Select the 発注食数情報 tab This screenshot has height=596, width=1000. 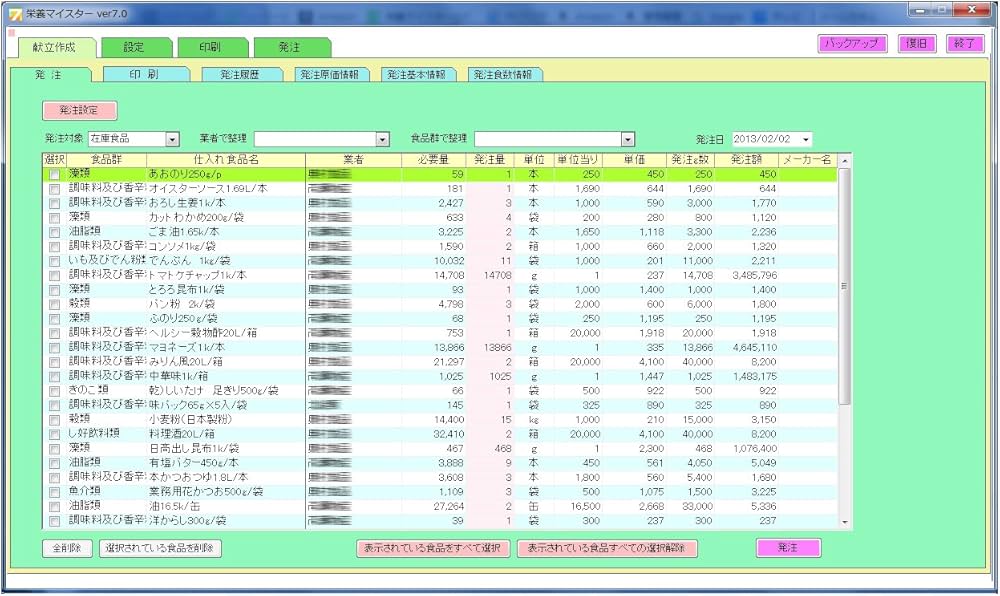pyautogui.click(x=504, y=75)
